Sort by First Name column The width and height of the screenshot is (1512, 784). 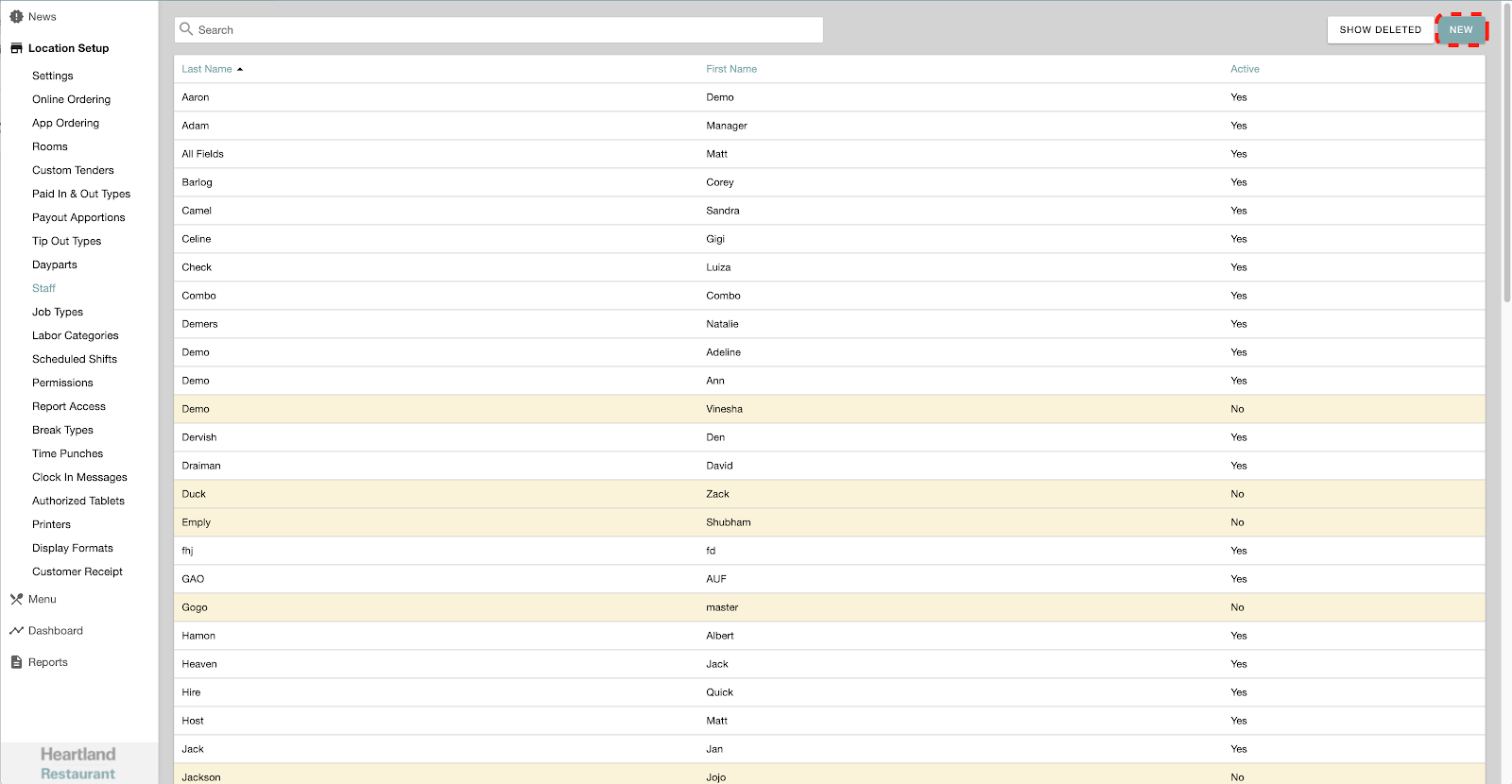click(730, 69)
